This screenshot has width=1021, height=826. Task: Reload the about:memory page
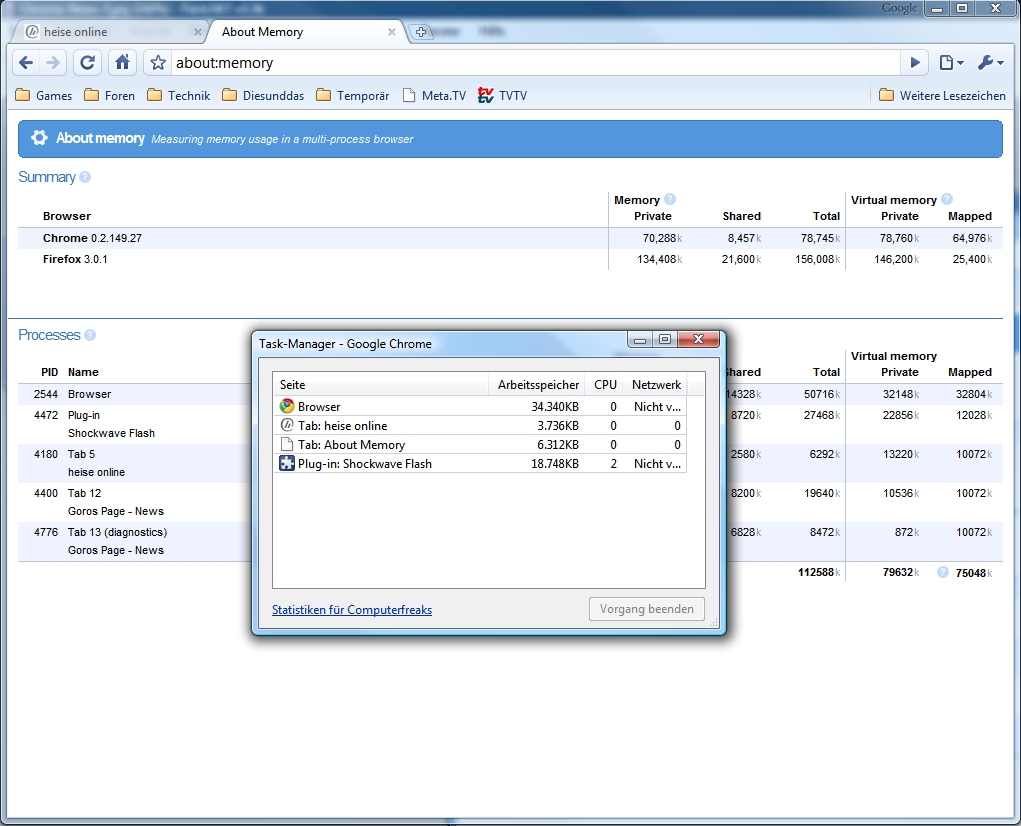[87, 62]
